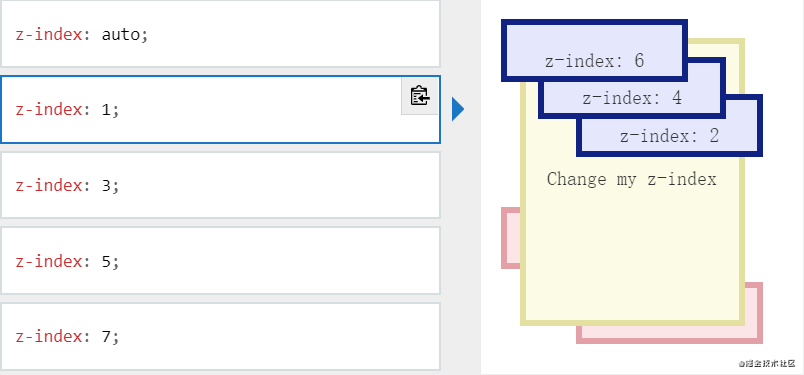Select the 'z-index: 3;' code choice

(x=220, y=185)
